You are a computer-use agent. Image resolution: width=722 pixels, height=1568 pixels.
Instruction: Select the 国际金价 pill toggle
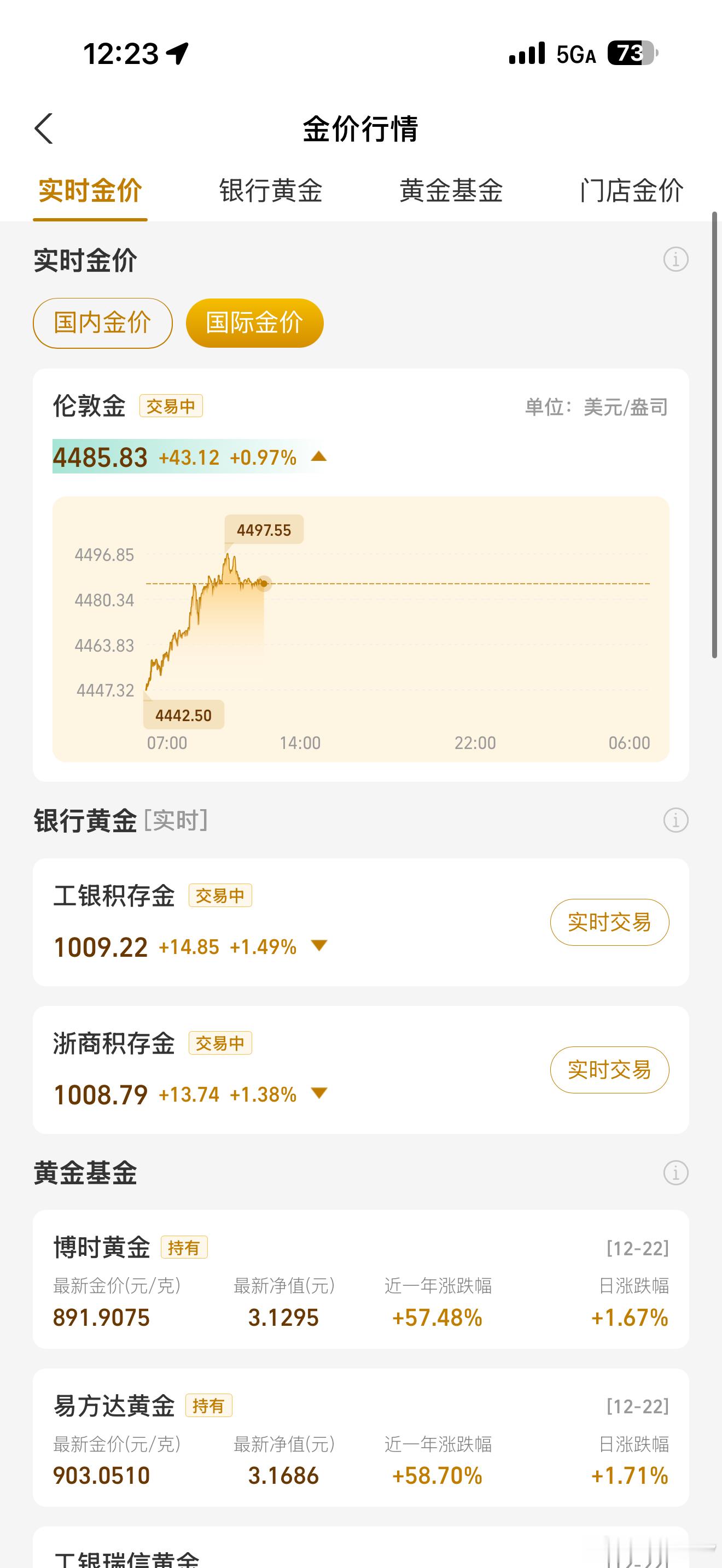point(254,323)
